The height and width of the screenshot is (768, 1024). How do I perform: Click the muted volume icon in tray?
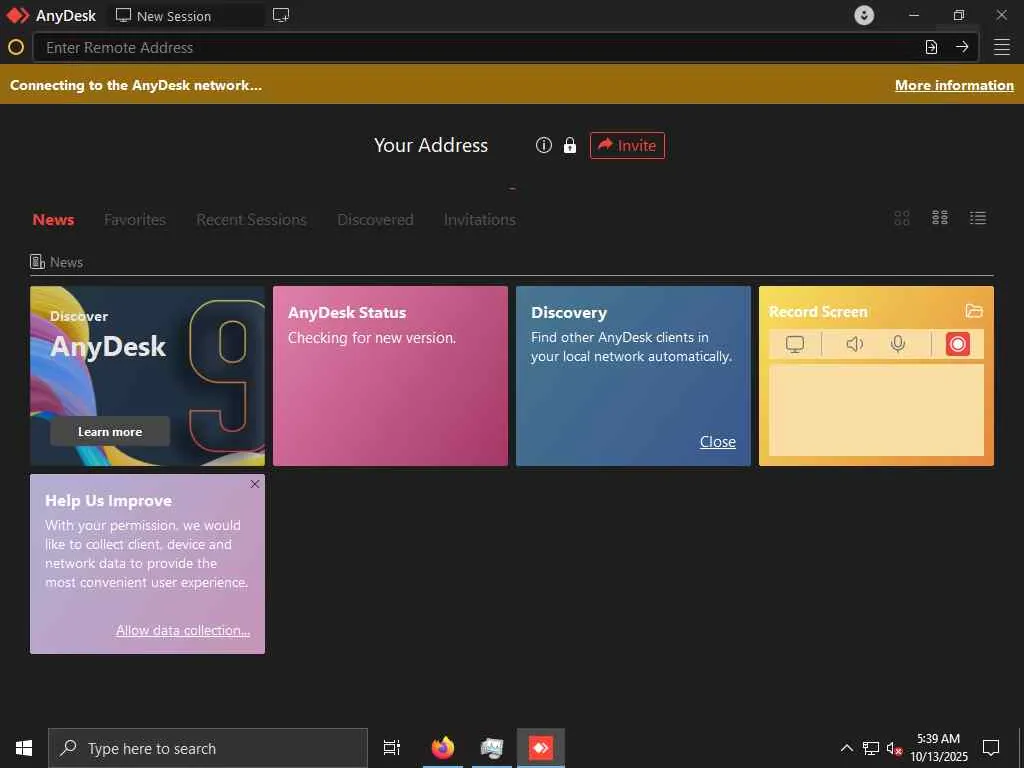click(894, 748)
